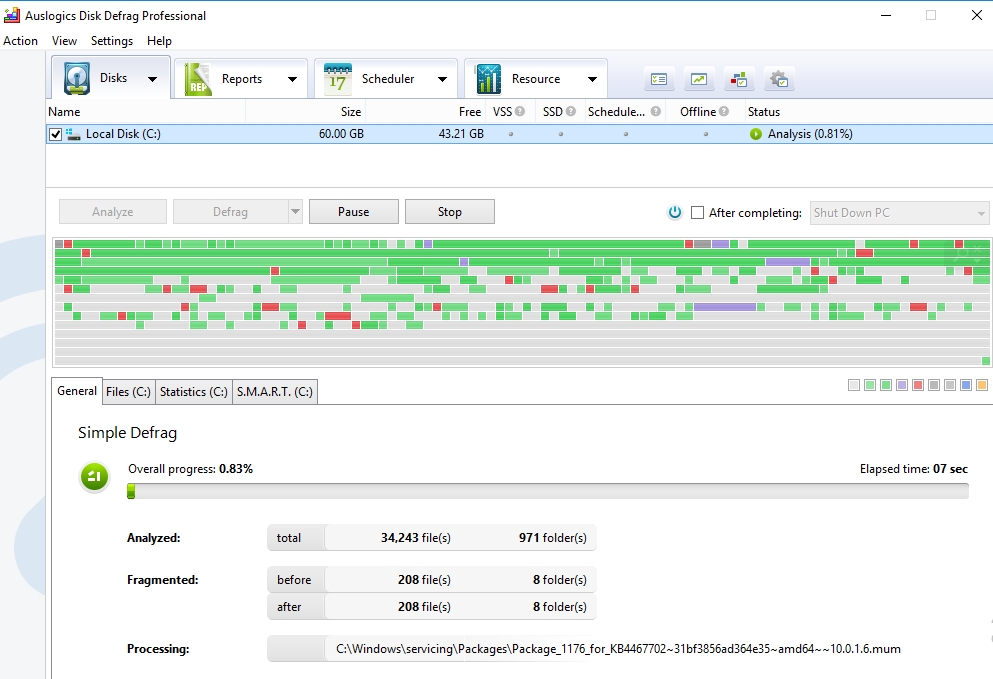Click the purple legend color swatch
This screenshot has height=679, width=993.
pos(902,385)
